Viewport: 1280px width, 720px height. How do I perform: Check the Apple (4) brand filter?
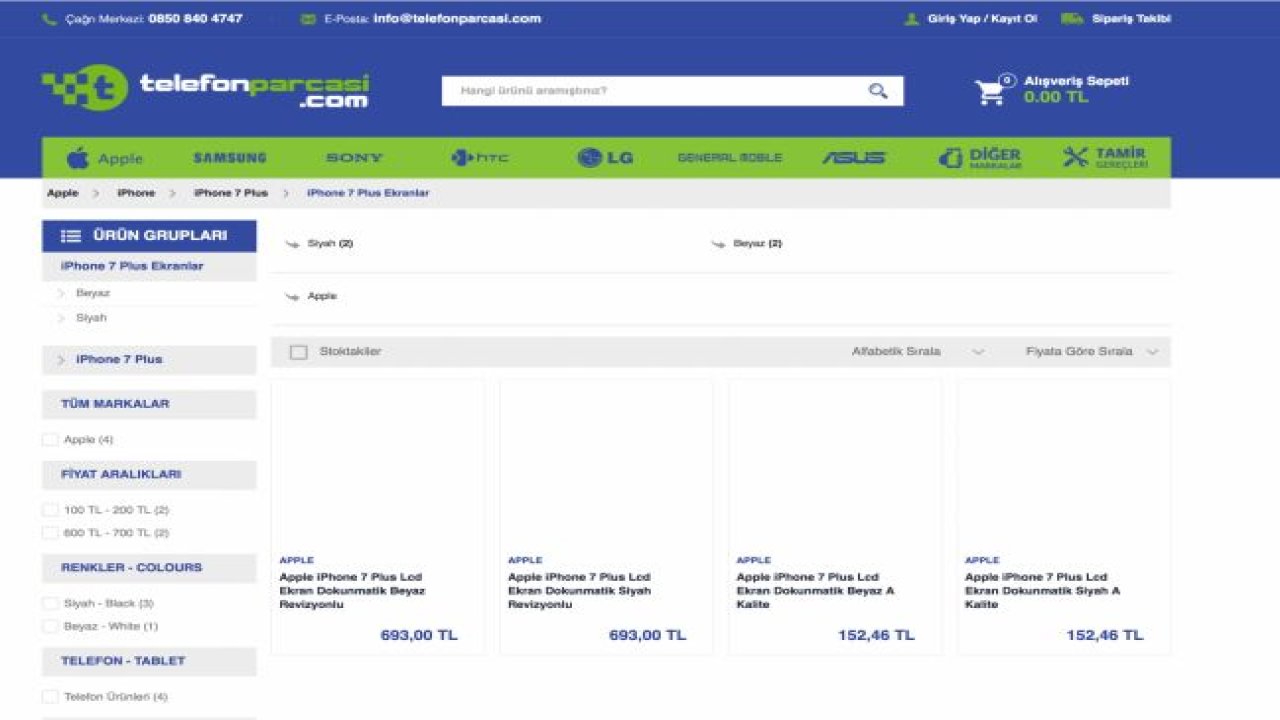pyautogui.click(x=50, y=440)
